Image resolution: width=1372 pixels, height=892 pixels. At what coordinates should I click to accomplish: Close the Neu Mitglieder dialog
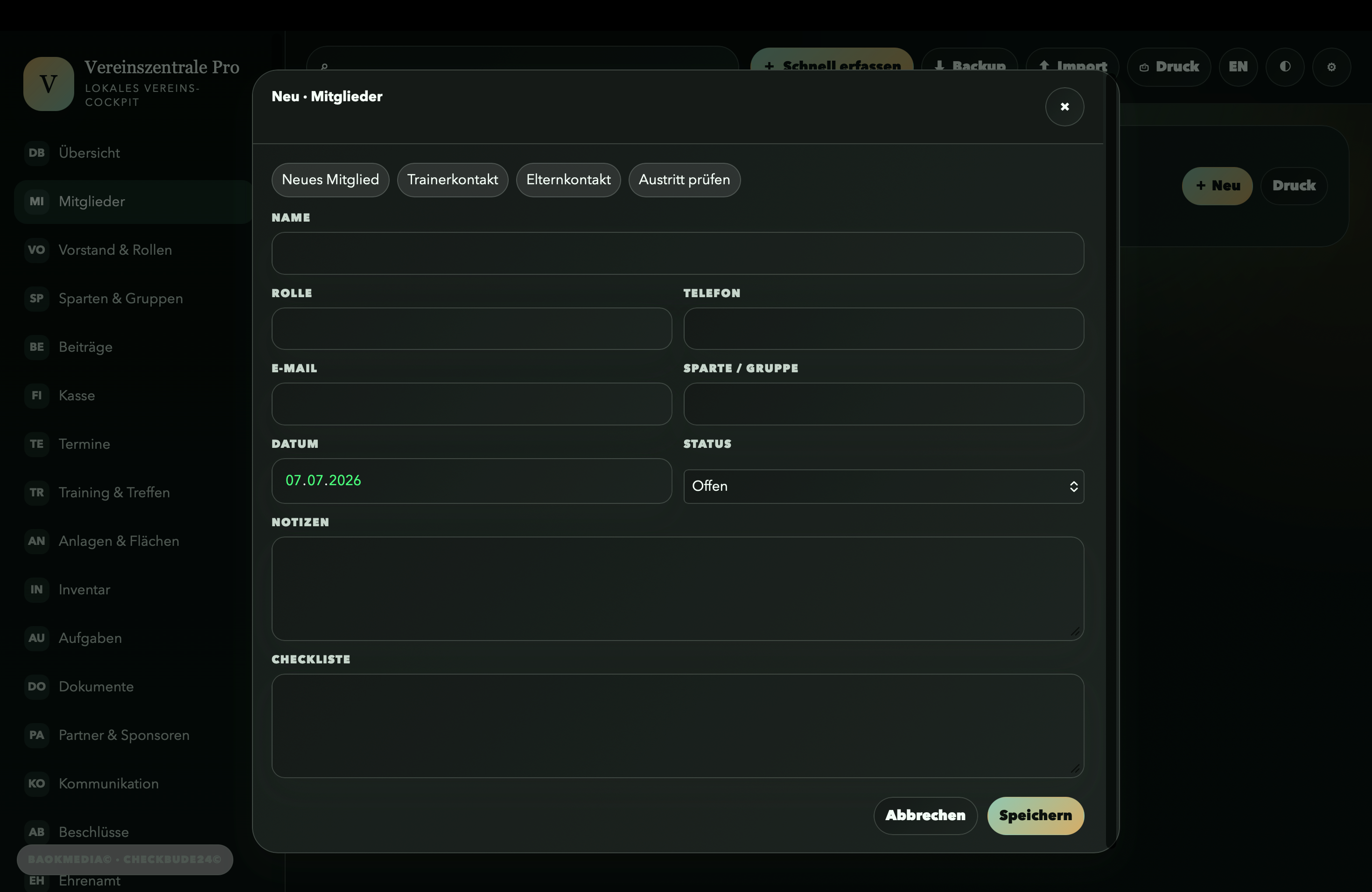1064,107
